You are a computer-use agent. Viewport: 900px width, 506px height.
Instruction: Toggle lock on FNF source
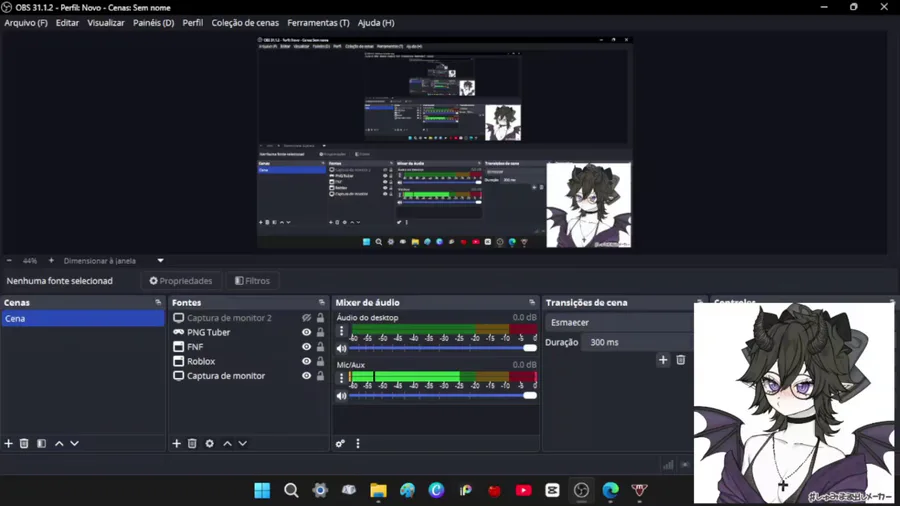point(320,347)
